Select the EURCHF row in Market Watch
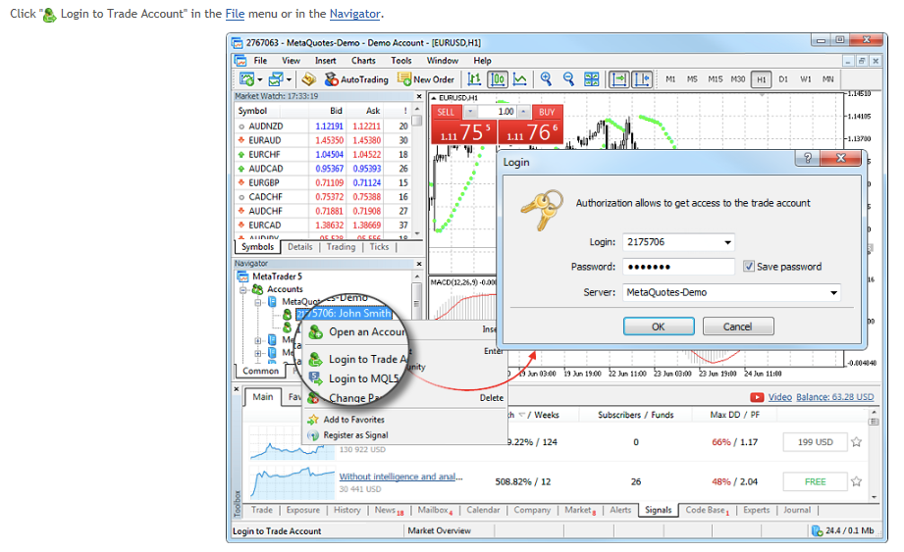Viewport: 904px width, 552px height. tap(323, 155)
